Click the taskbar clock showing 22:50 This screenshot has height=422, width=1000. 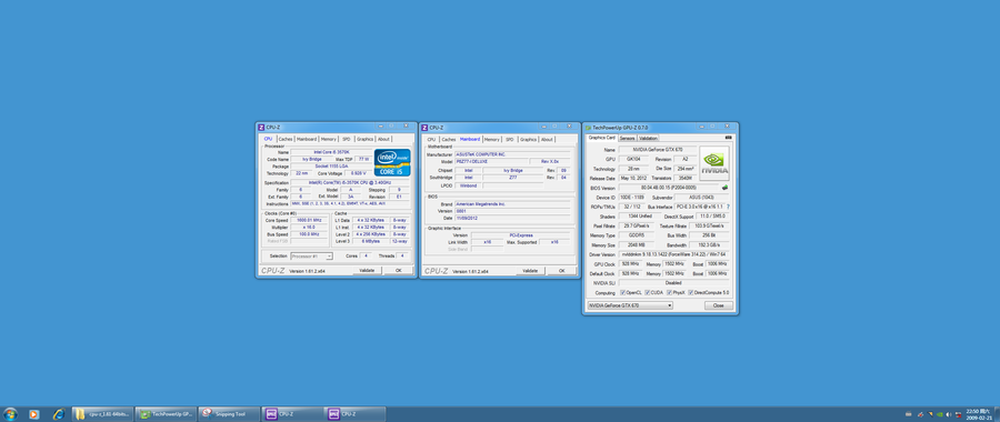click(x=977, y=414)
